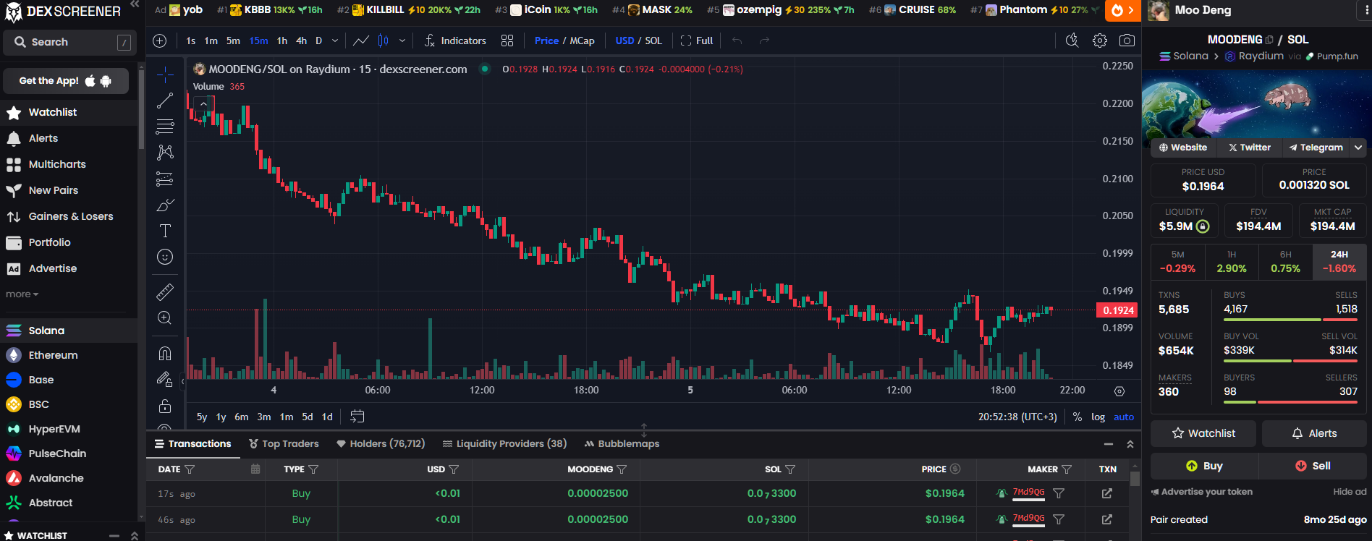The width and height of the screenshot is (1372, 541).
Task: Expand more social links dropdown
Action: click(x=1358, y=147)
